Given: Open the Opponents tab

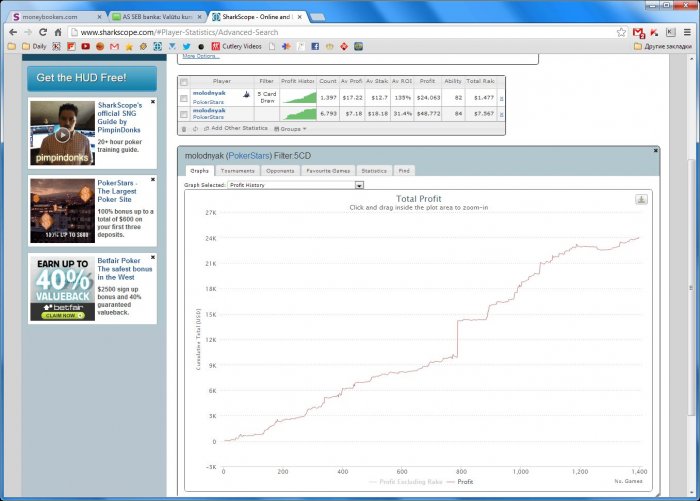Looking at the screenshot, I should coord(280,171).
